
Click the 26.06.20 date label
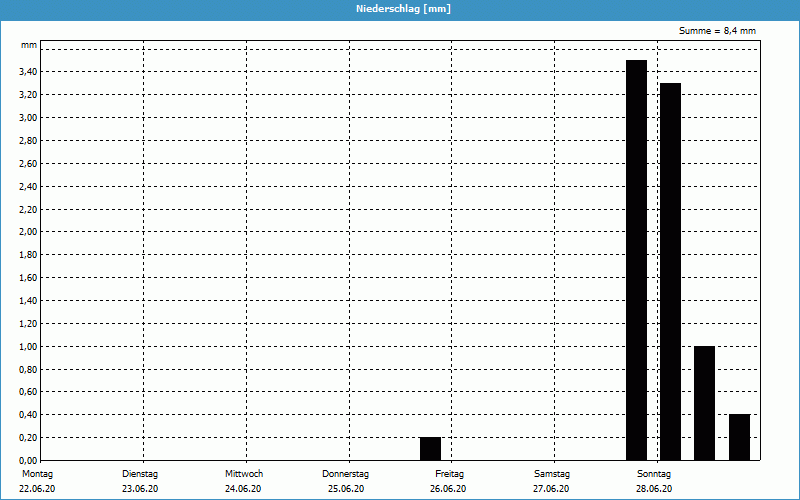(x=448, y=489)
